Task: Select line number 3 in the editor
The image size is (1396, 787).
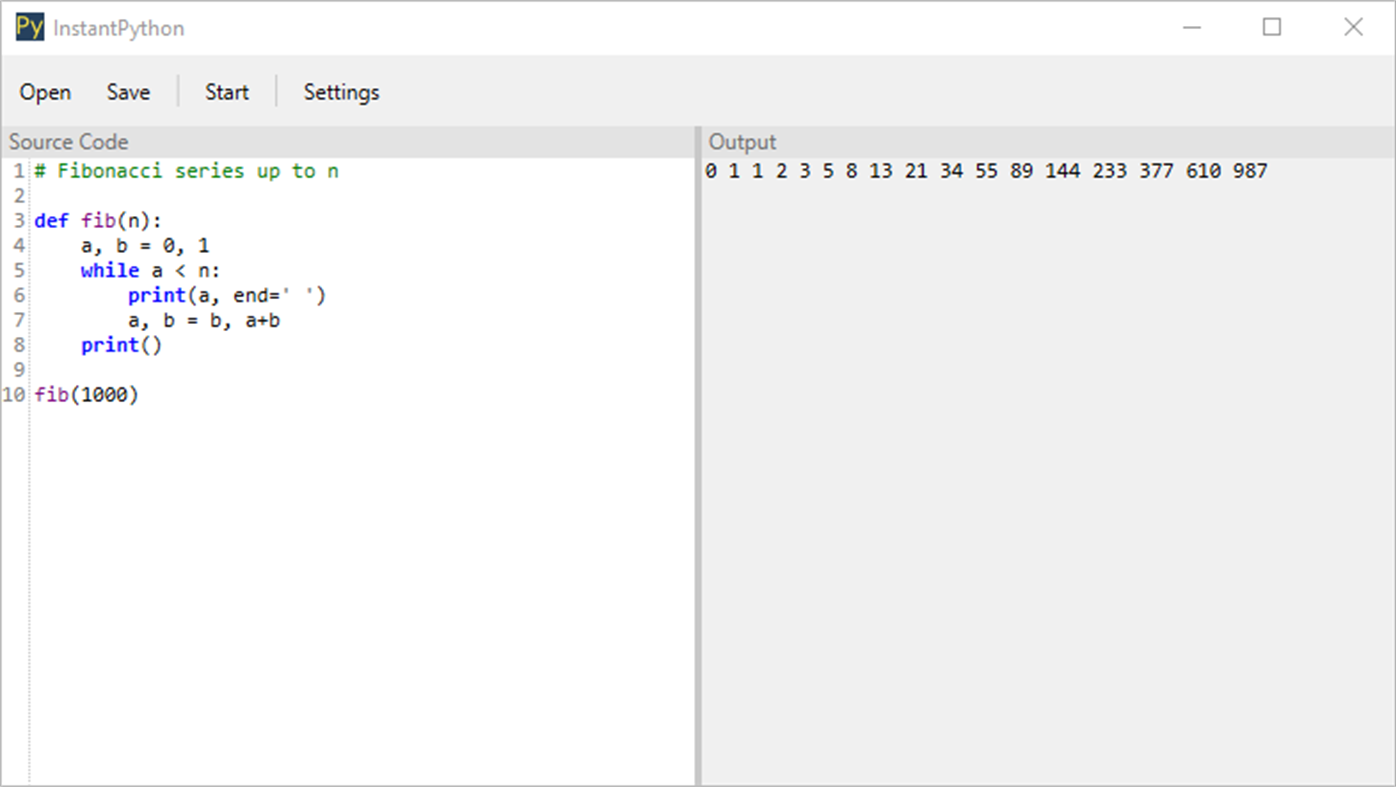Action: (18, 220)
